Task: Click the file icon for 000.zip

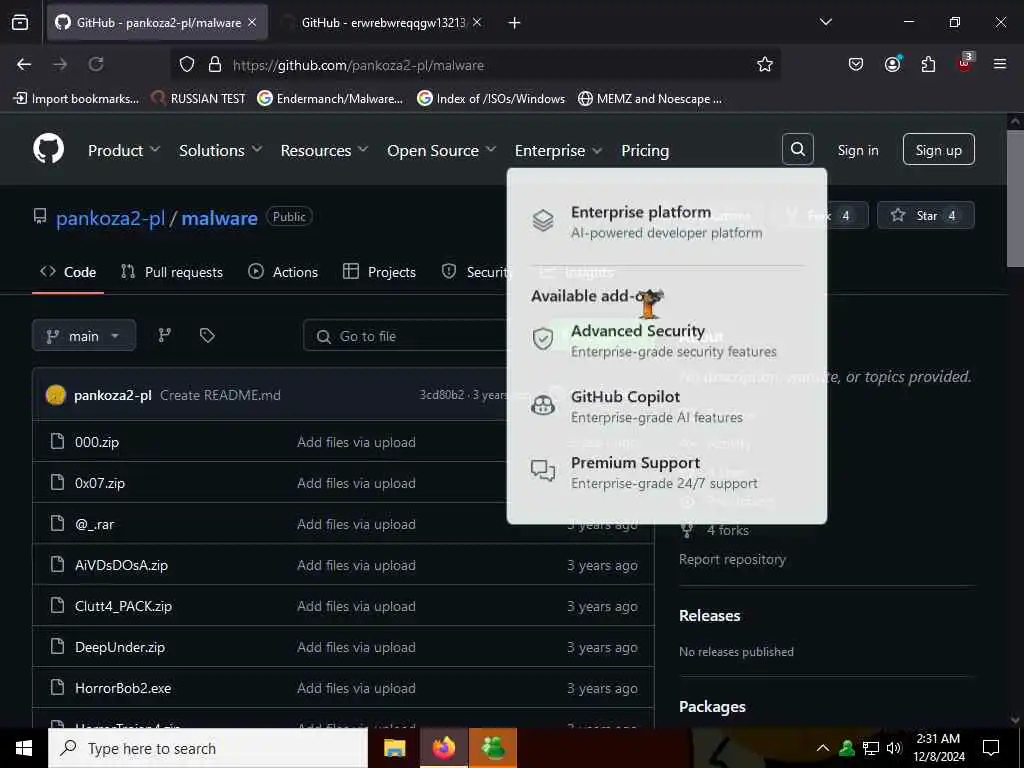Action: [x=57, y=441]
